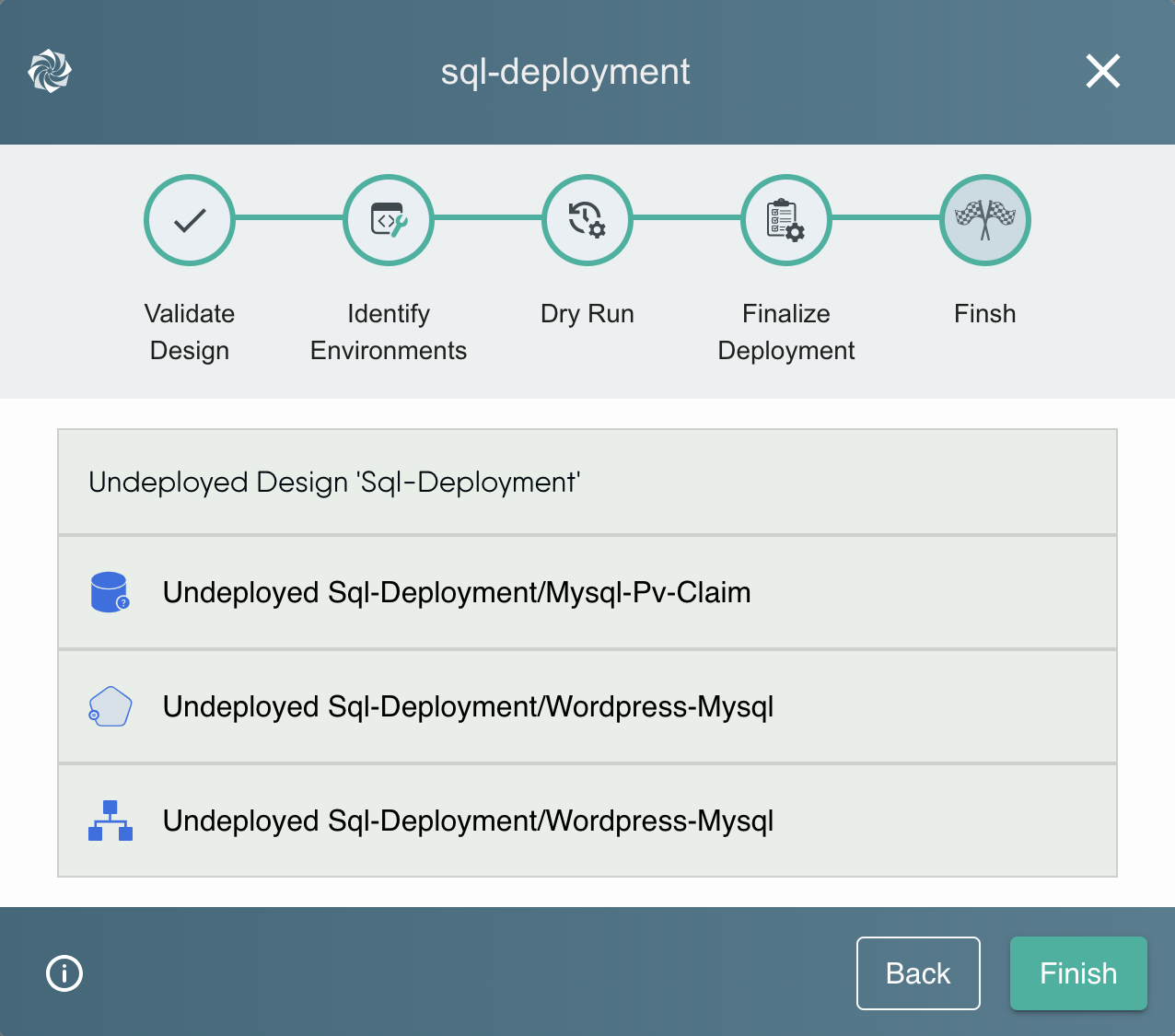Click the stepper connector between steps
1175x1036 pixels.
(288, 220)
